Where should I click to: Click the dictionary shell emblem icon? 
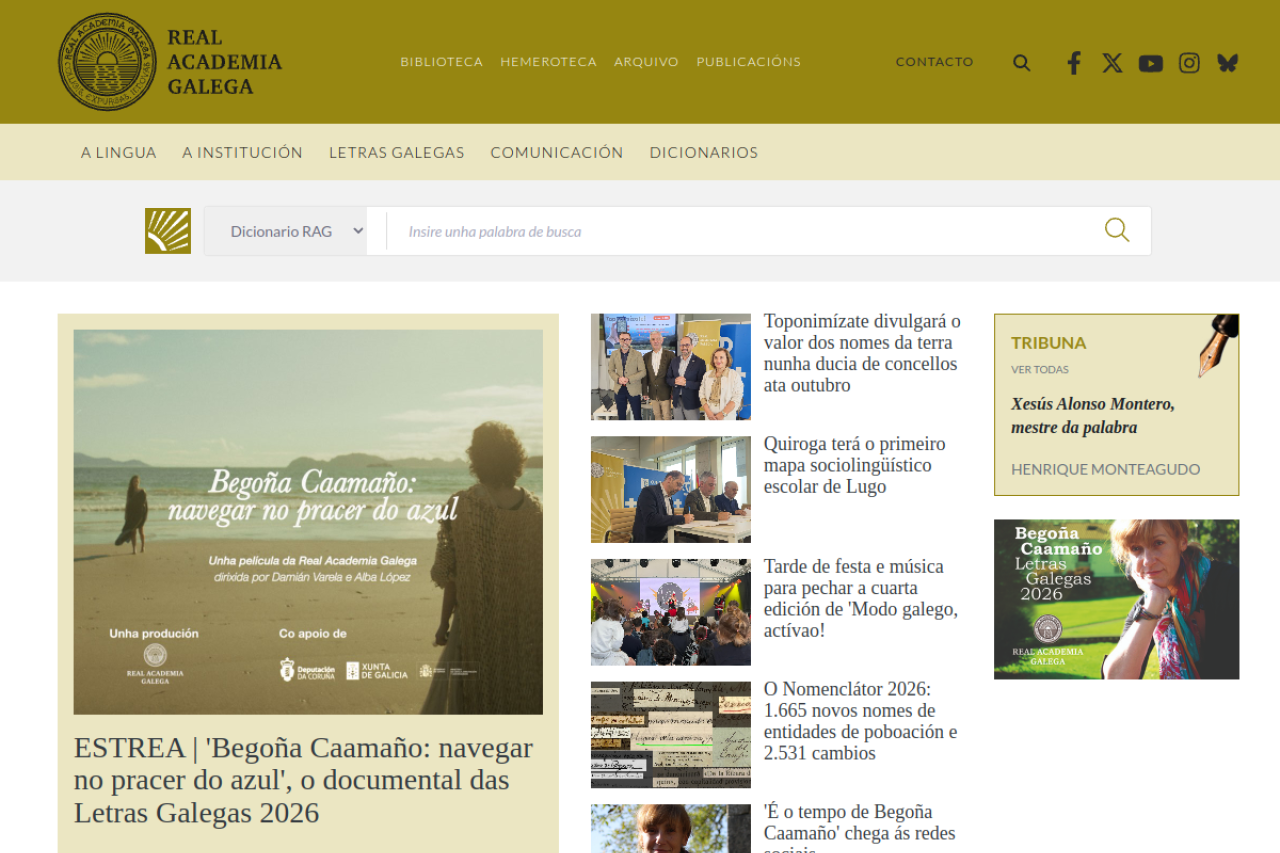coord(168,231)
